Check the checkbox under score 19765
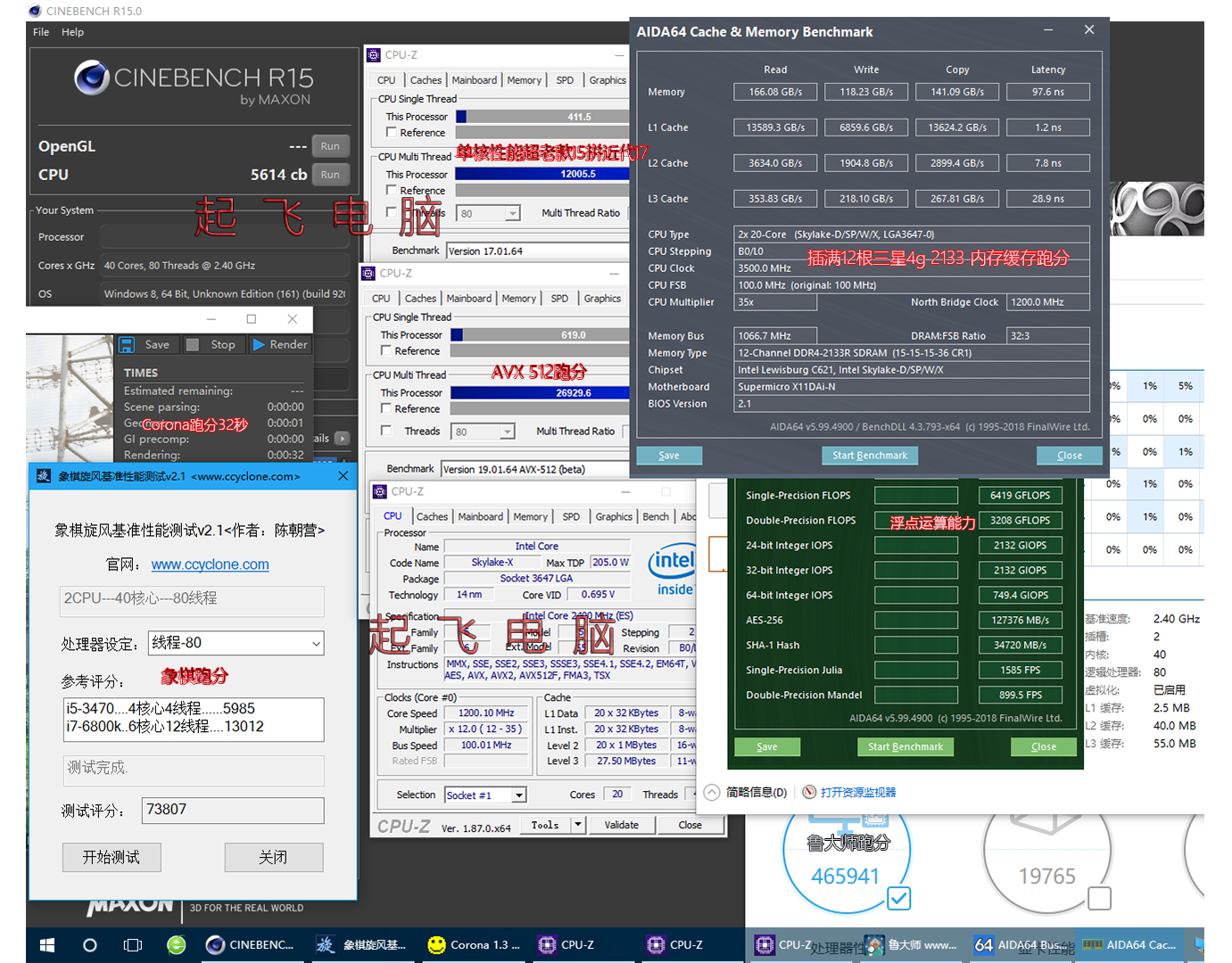 point(1100,898)
